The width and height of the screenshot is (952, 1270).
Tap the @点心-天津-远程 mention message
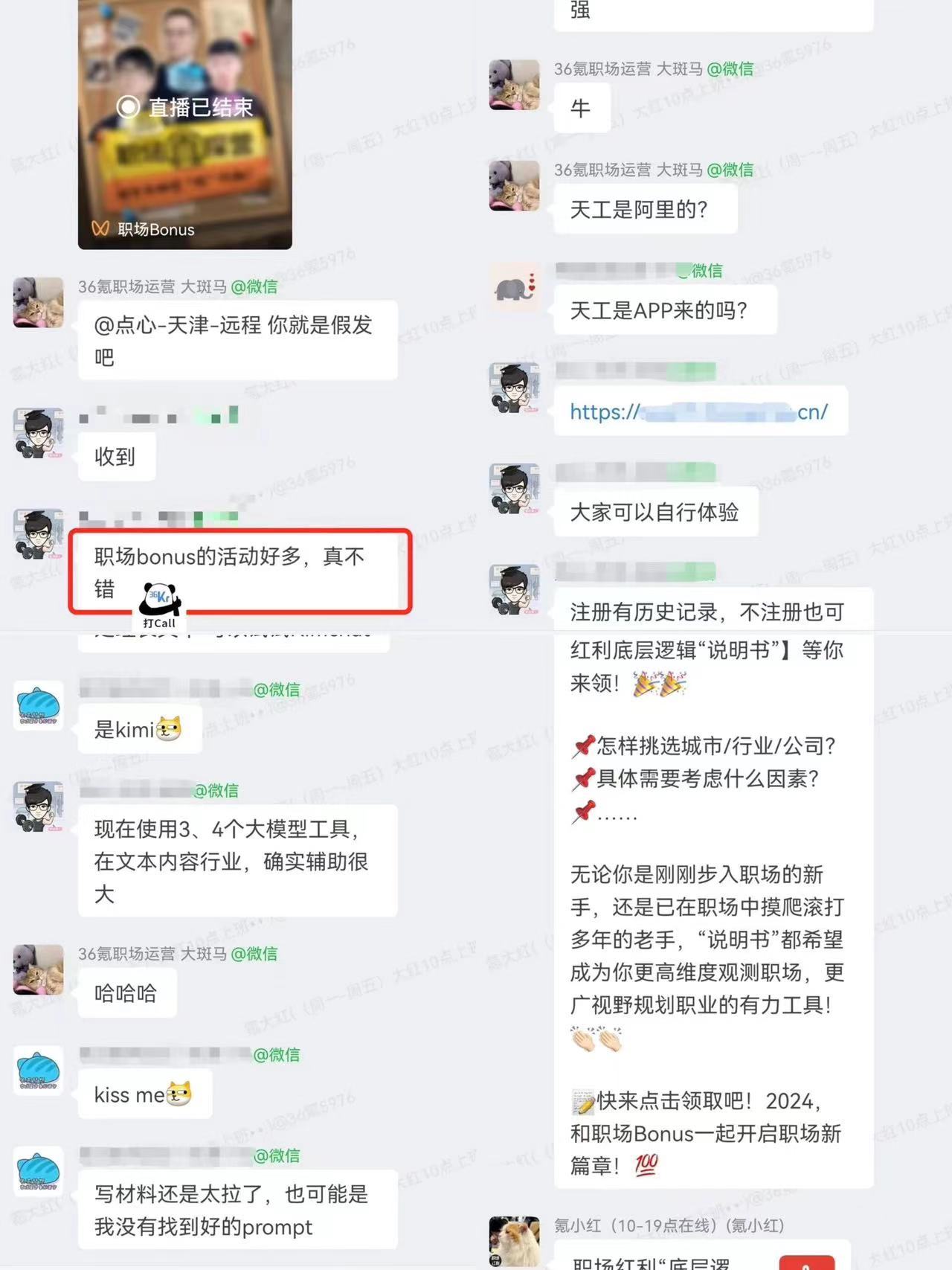click(x=238, y=340)
